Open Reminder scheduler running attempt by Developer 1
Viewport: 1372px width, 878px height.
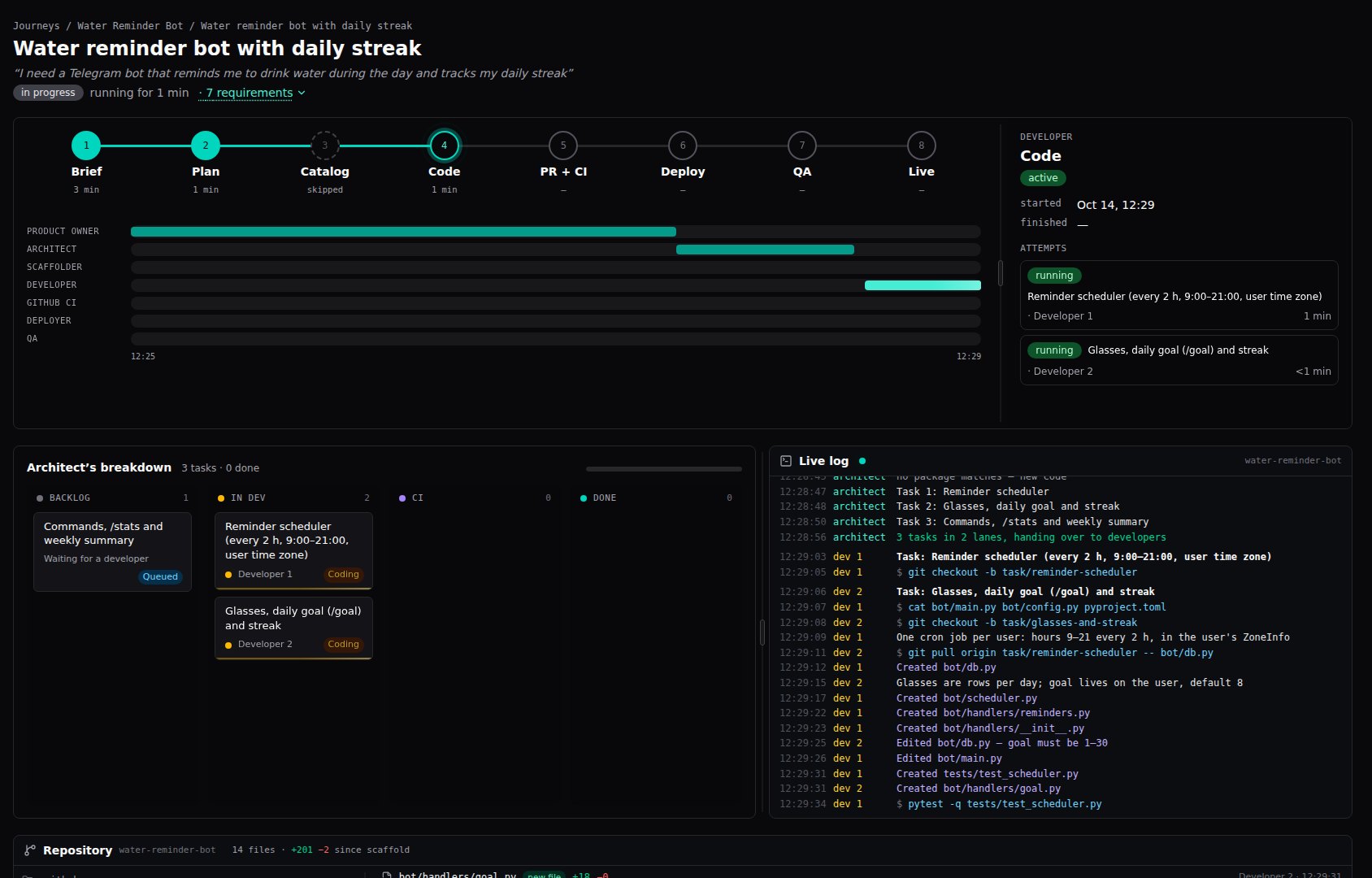[1179, 295]
